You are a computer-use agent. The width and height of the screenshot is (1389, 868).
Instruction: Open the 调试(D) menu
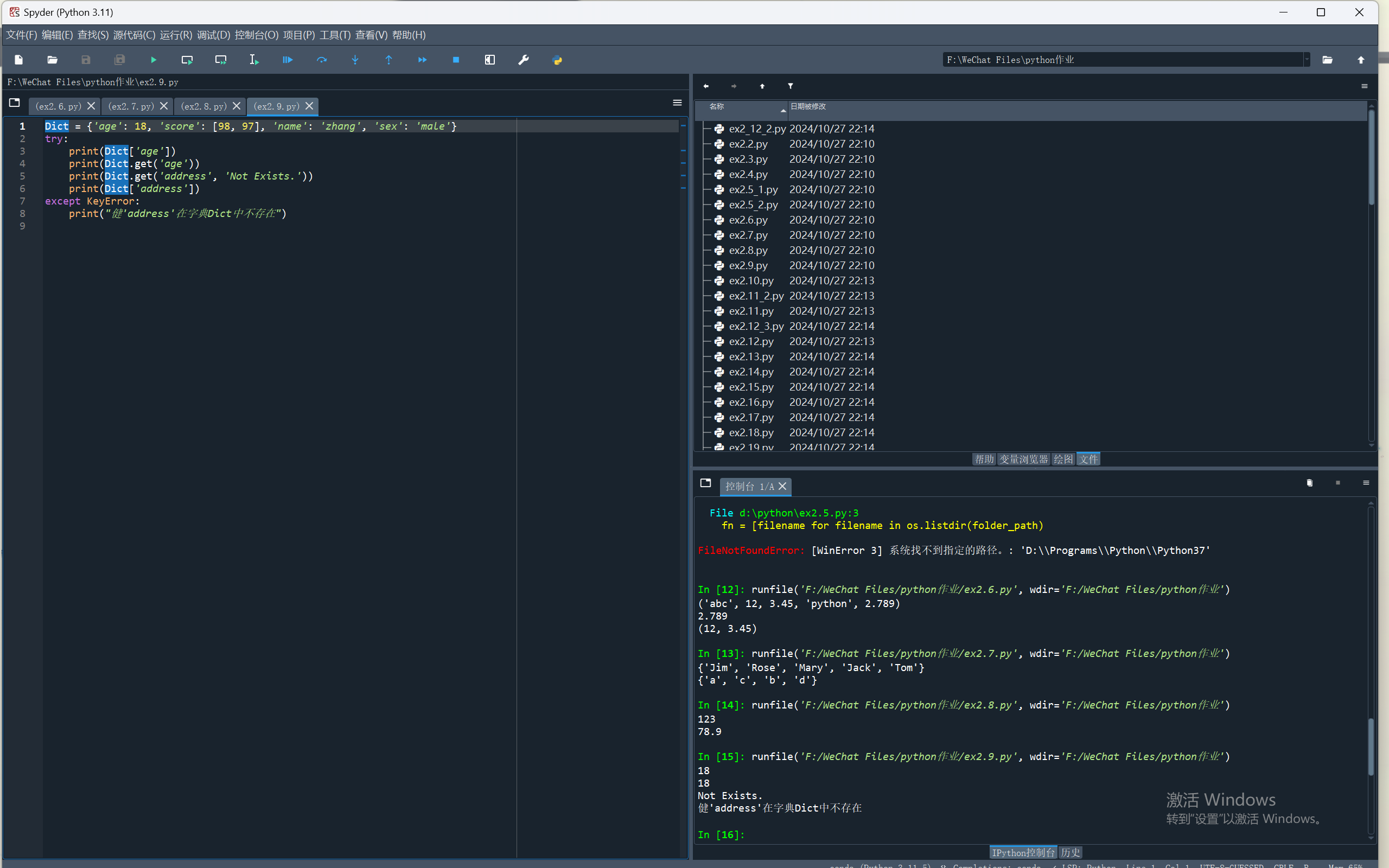coord(213,35)
